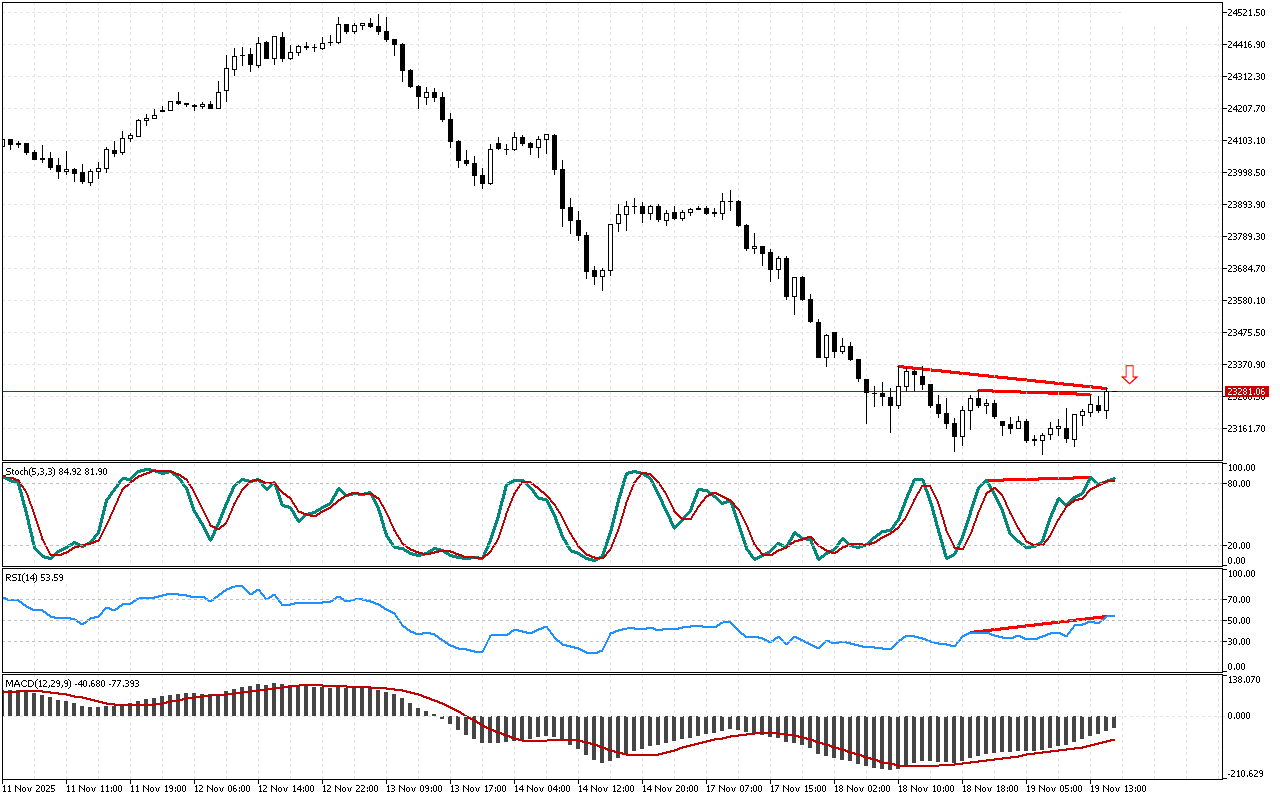This screenshot has height=800, width=1280.
Task: Click the highlighted current price tag 23281.06
Action: (x=1246, y=392)
